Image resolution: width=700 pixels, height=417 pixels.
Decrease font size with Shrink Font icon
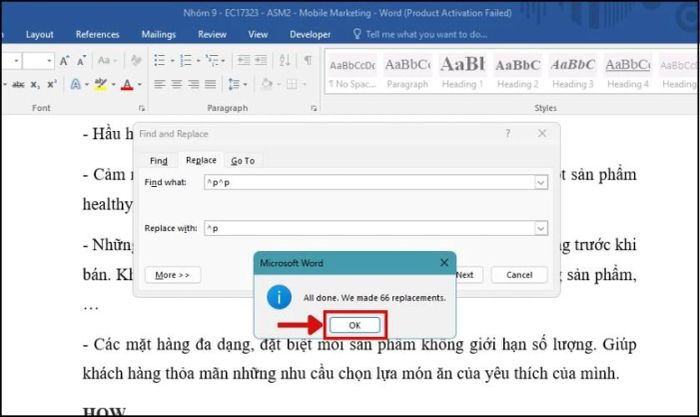(81, 60)
